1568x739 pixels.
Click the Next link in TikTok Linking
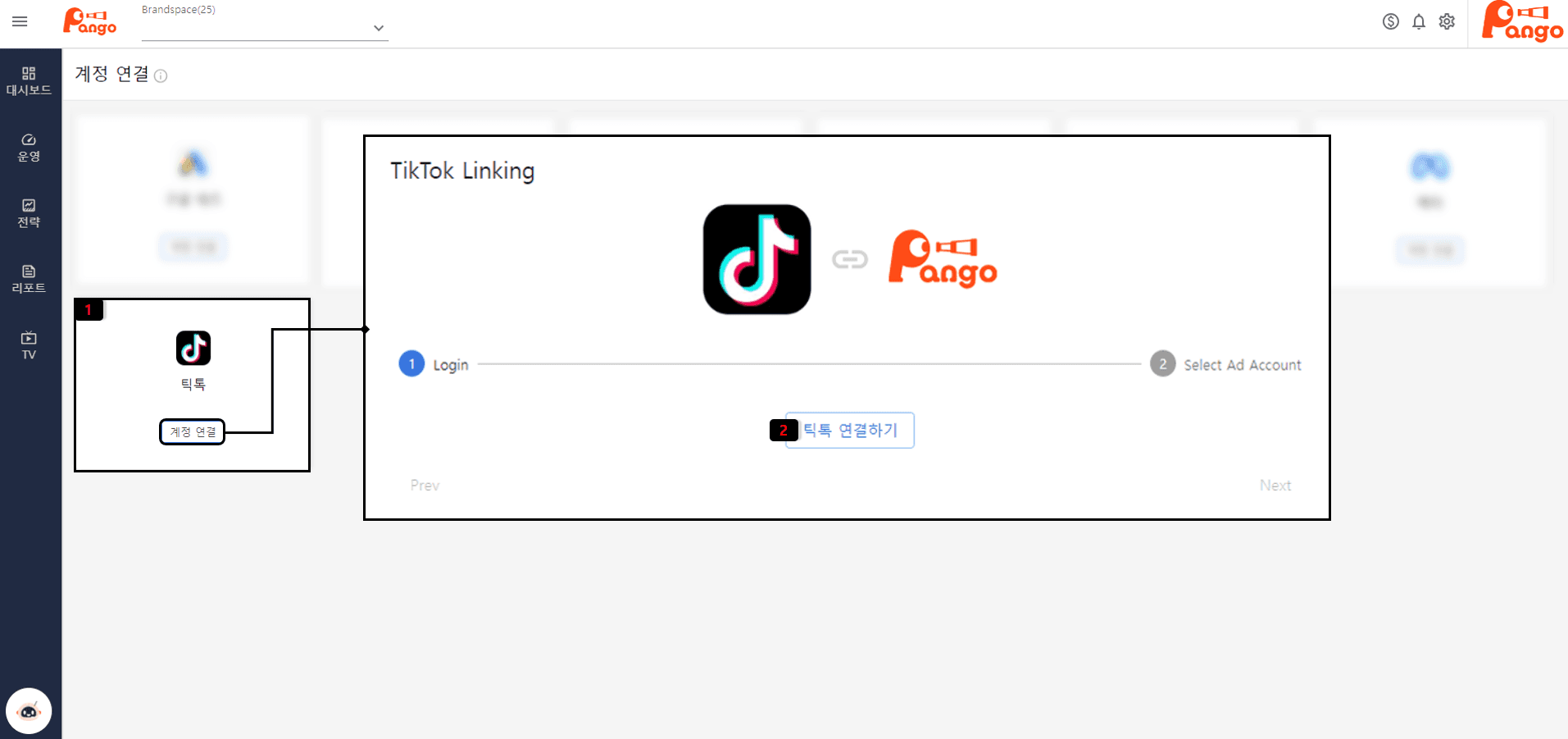[1275, 486]
